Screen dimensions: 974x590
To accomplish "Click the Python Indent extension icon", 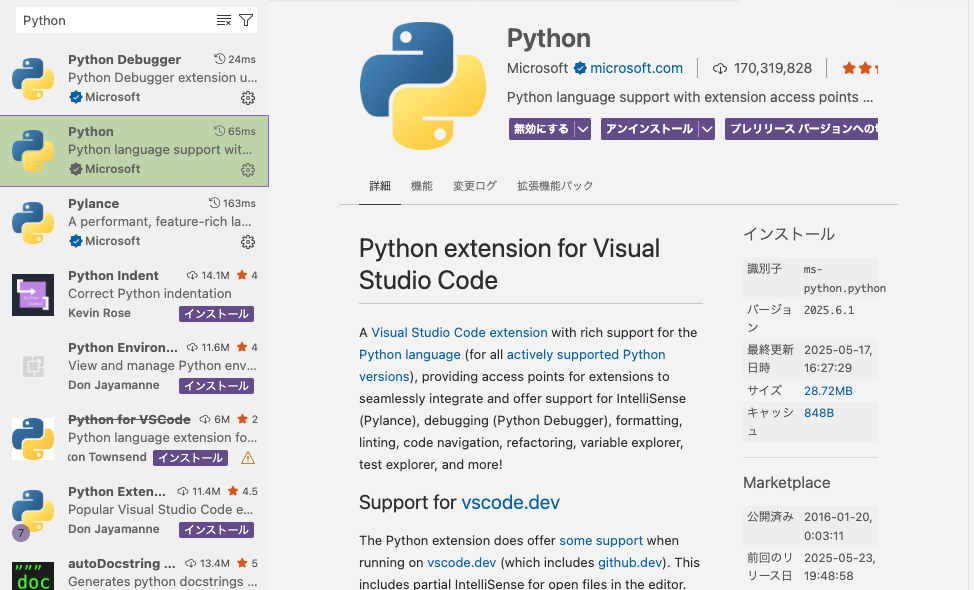I will tap(33, 295).
